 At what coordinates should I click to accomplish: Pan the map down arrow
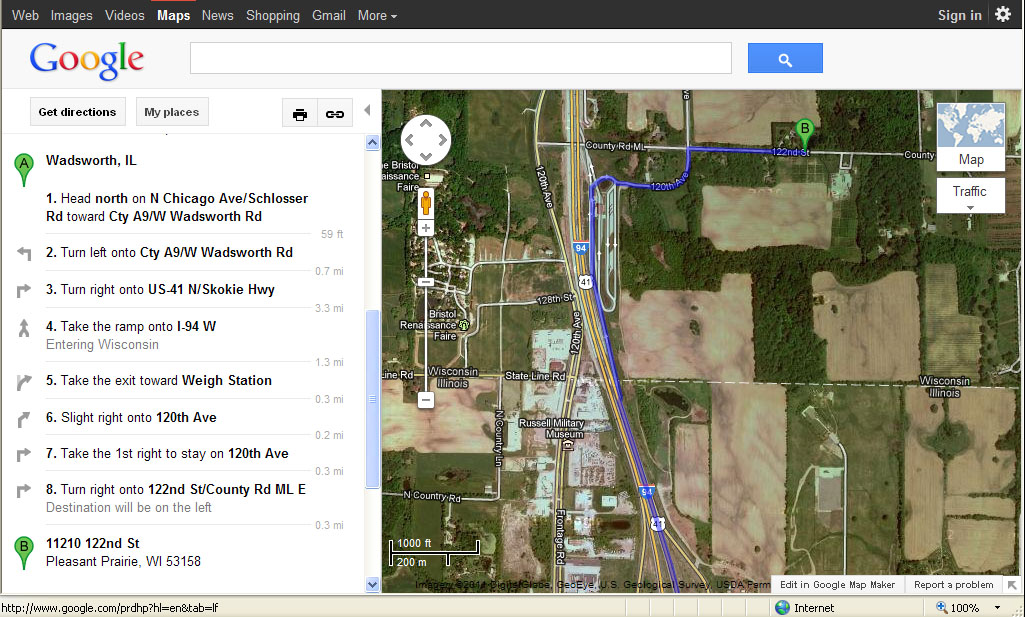[426, 156]
